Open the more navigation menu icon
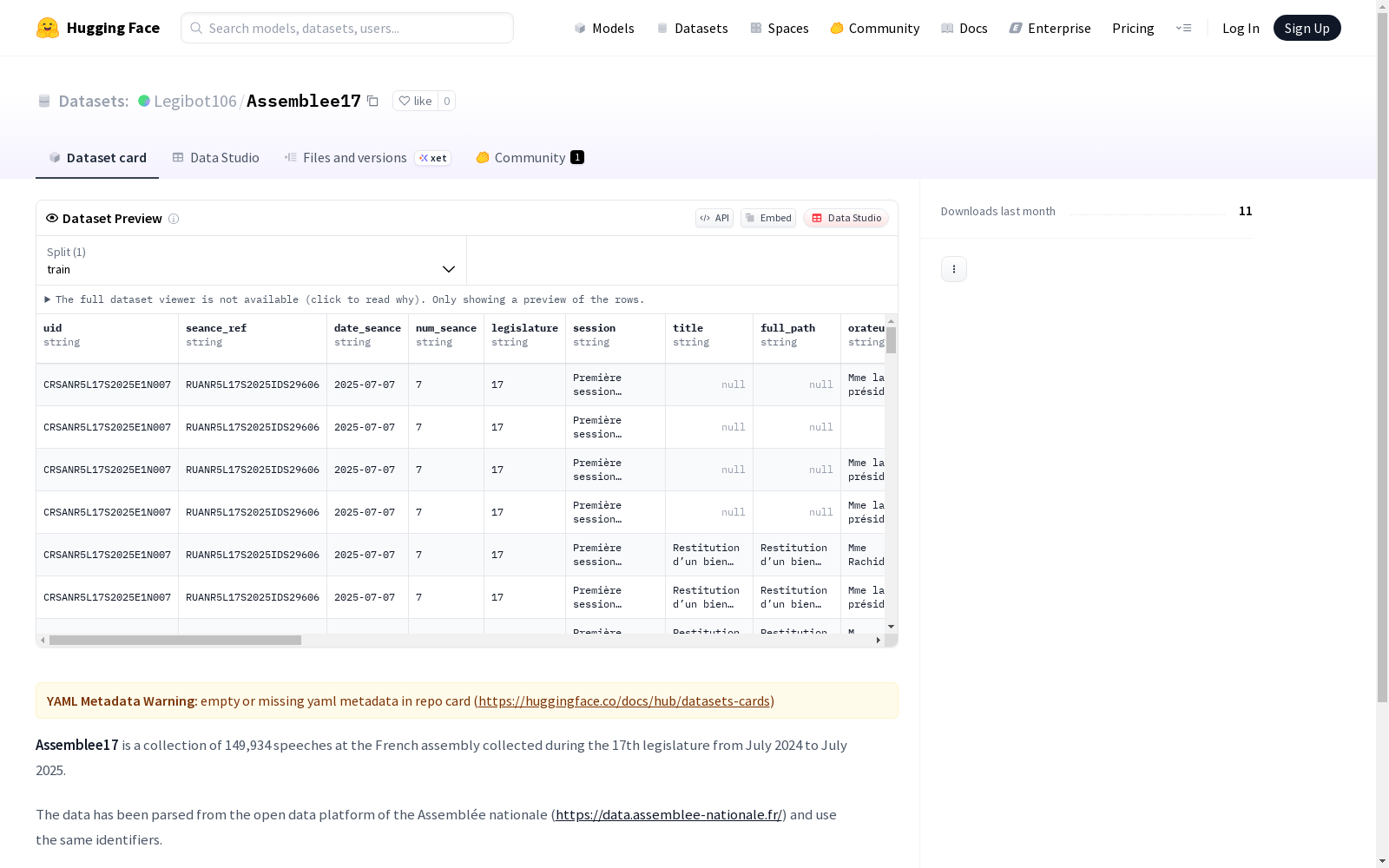1389x868 pixels. [1183, 28]
